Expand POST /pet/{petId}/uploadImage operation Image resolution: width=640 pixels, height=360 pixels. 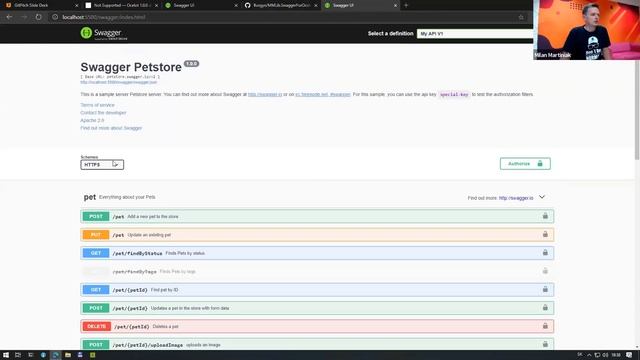(317, 344)
